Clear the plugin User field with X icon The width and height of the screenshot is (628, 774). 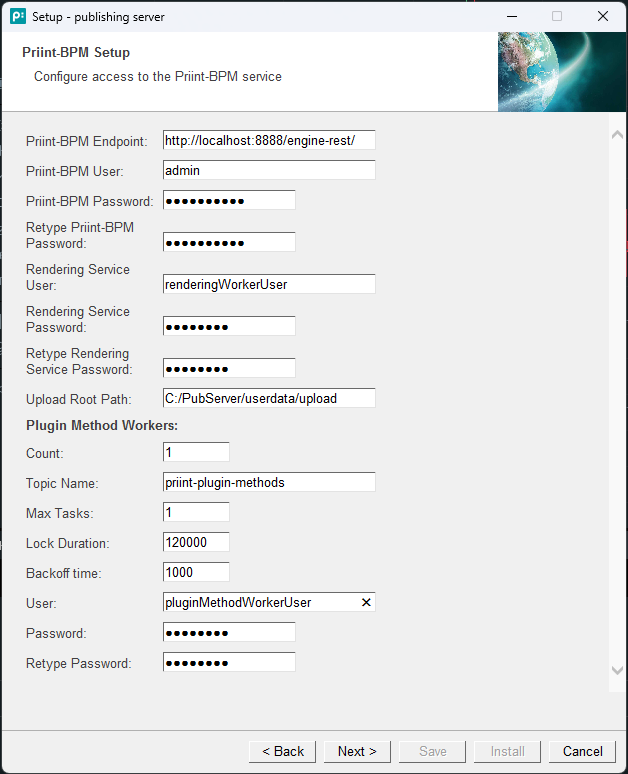click(x=366, y=602)
